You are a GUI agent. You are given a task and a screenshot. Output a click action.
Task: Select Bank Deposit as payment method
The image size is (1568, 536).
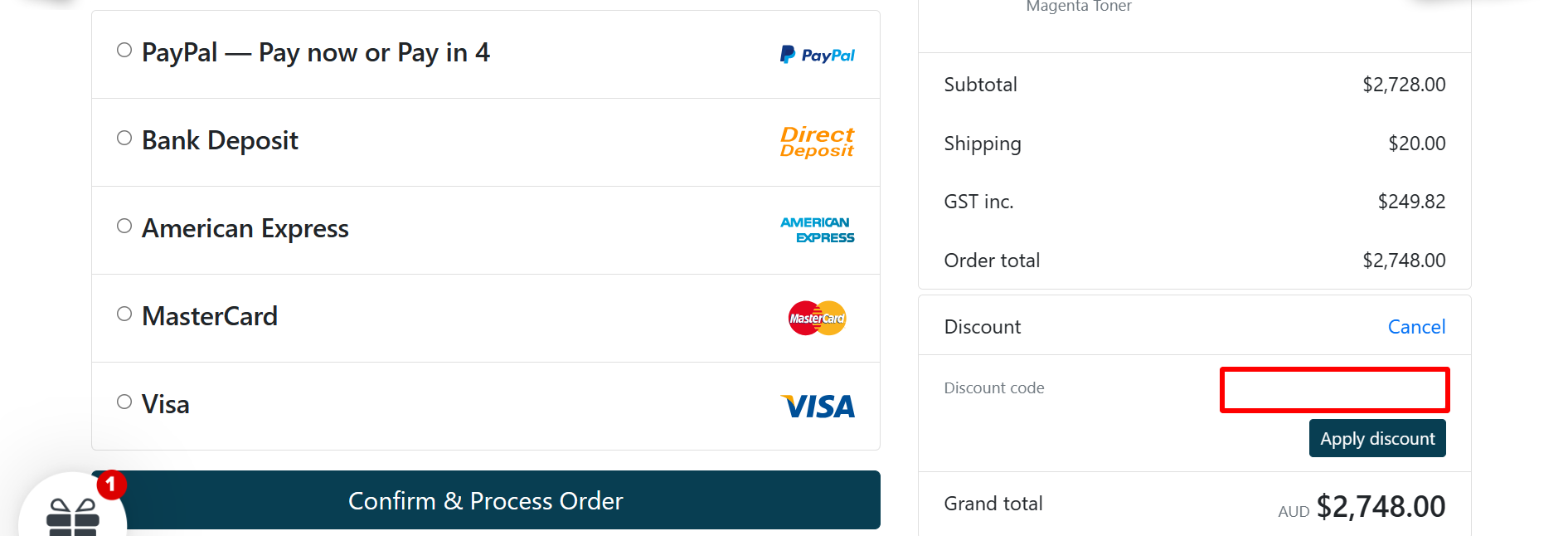[124, 138]
